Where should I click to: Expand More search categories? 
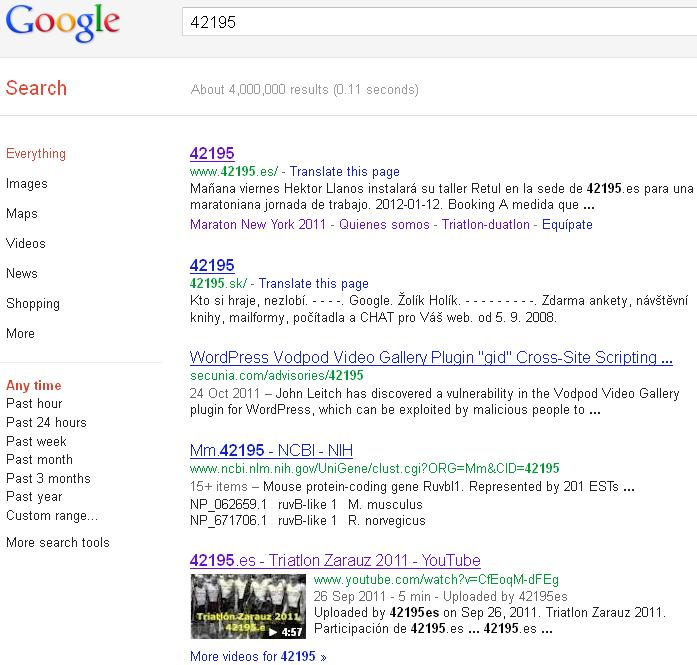coord(20,334)
